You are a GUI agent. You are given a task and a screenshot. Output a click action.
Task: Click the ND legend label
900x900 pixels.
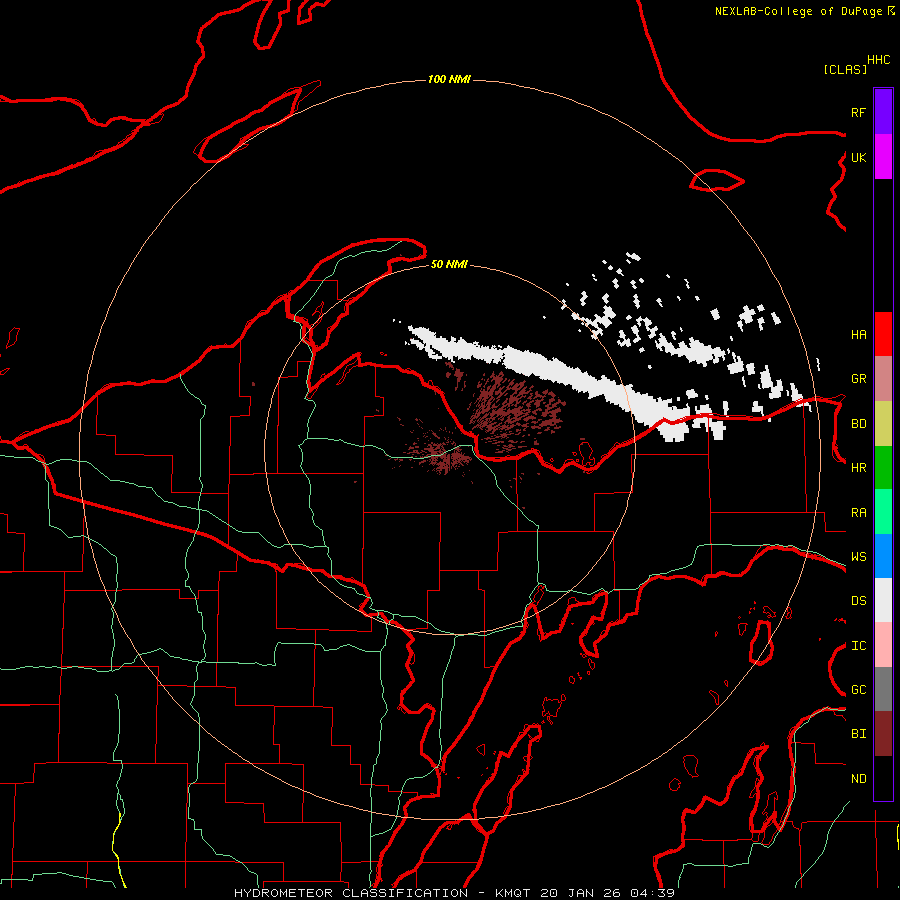pos(858,779)
